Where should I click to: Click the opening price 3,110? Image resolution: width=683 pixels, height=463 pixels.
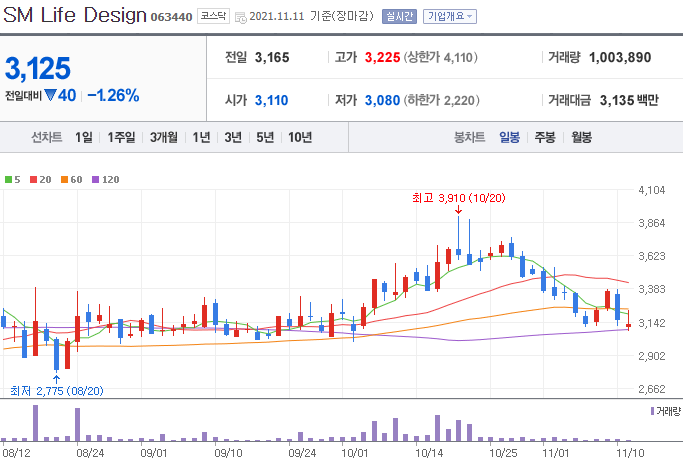point(271,101)
